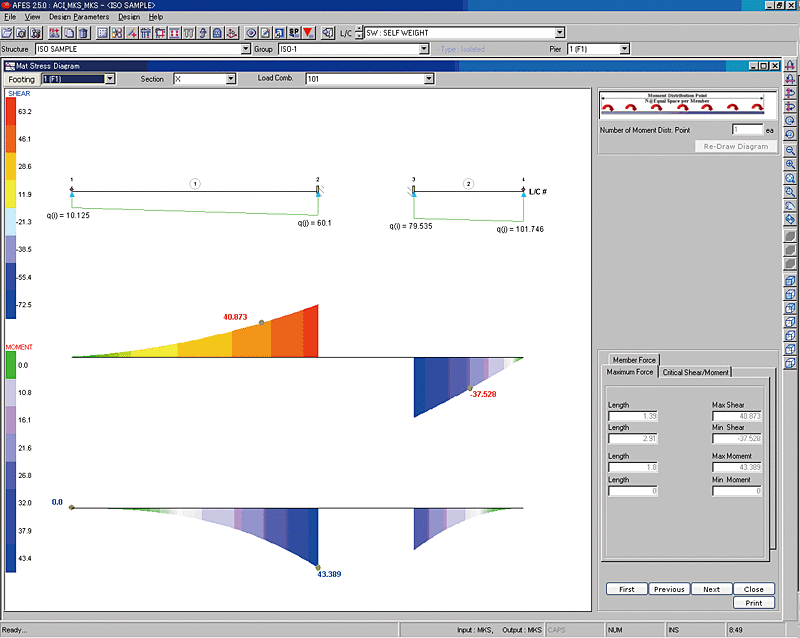Image resolution: width=800 pixels, height=638 pixels.
Task: Open the File menu
Action: [x=10, y=17]
